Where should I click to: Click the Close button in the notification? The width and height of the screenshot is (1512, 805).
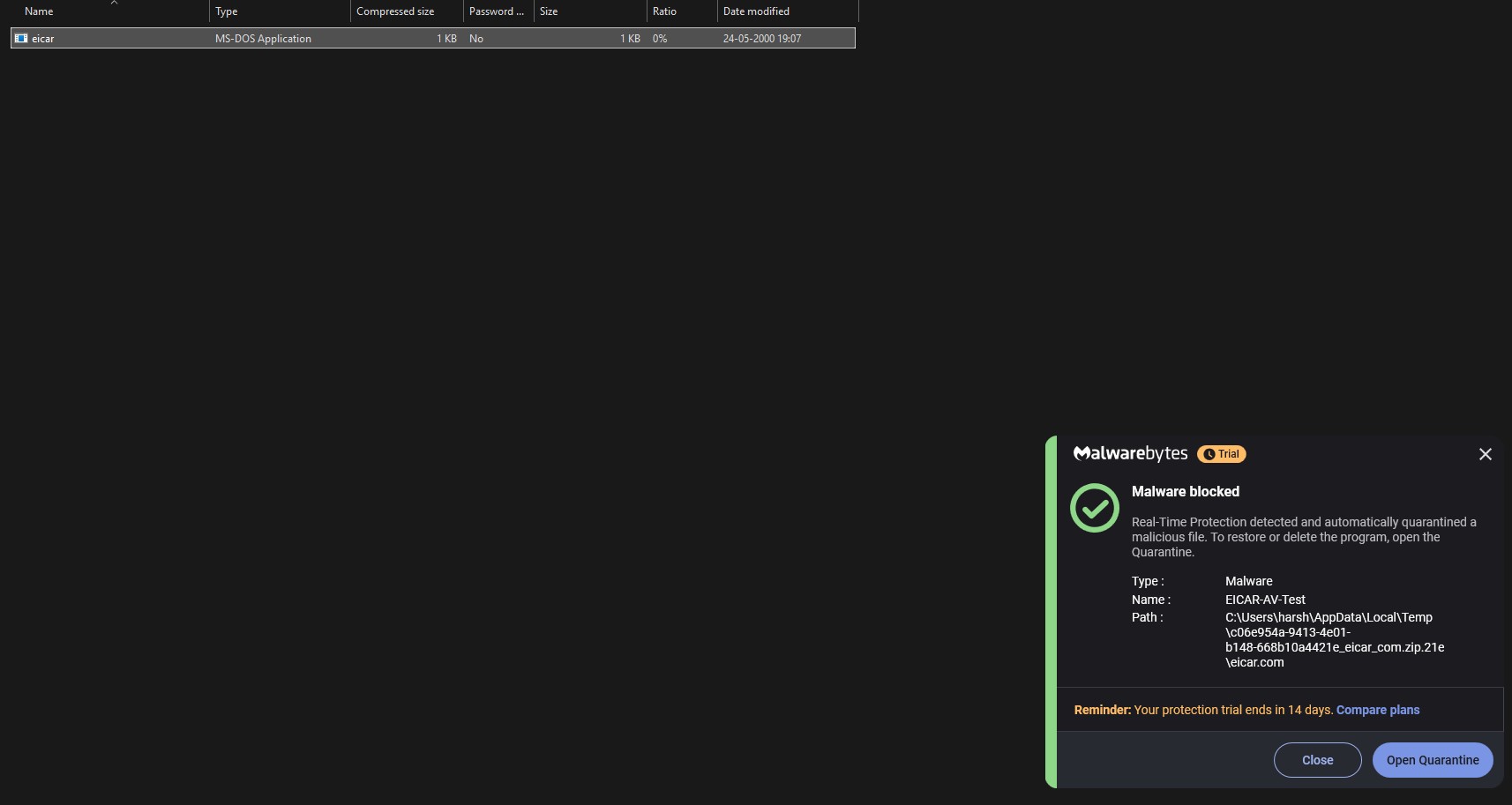(x=1318, y=760)
